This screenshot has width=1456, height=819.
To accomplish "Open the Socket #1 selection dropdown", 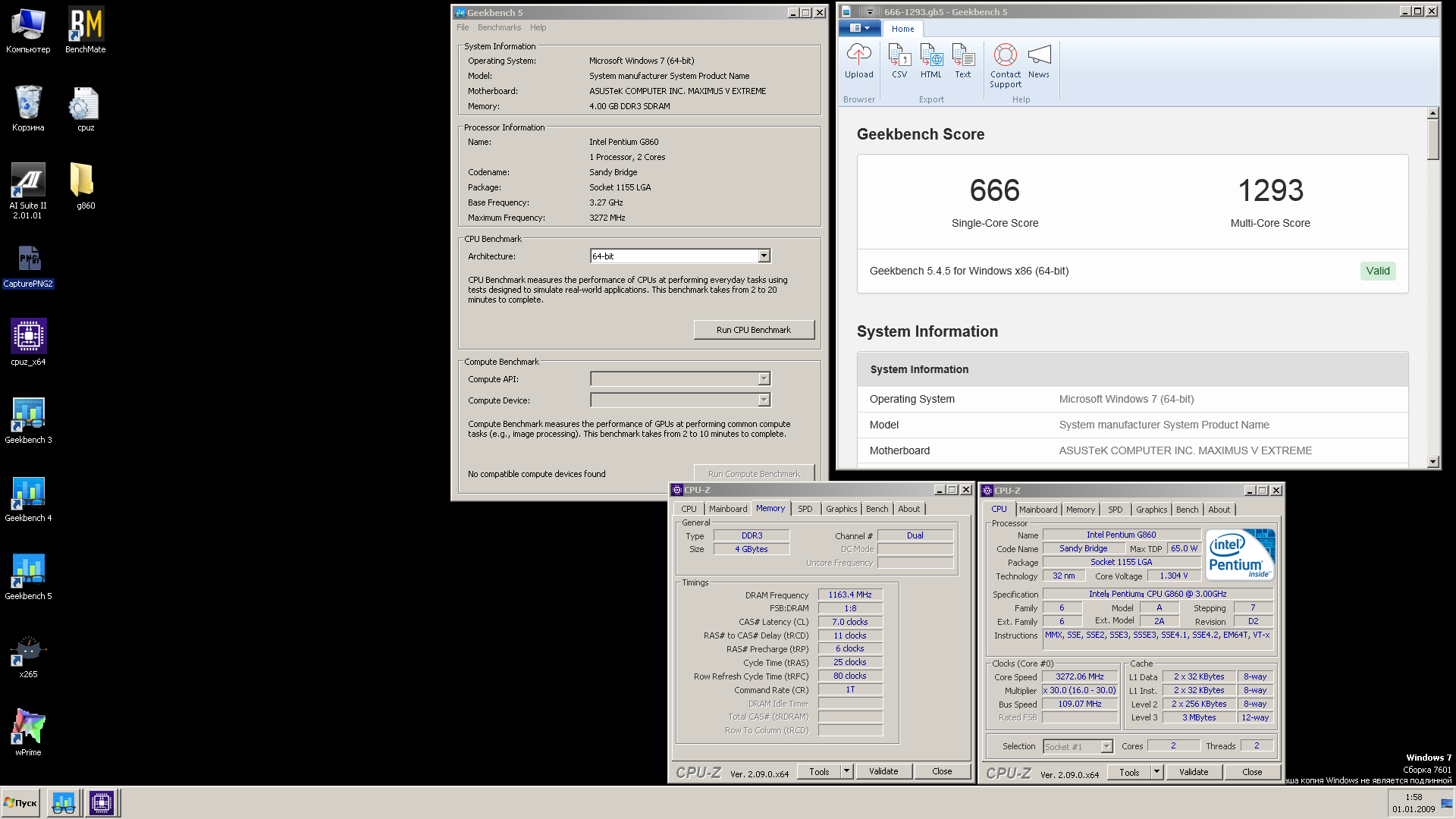I will tap(1078, 747).
